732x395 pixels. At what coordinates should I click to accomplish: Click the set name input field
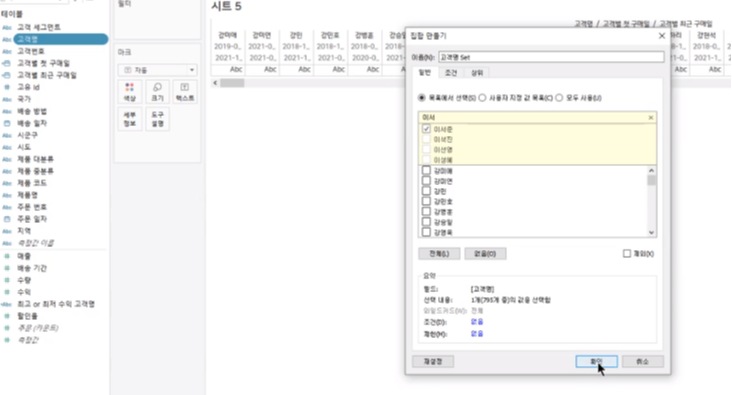click(551, 57)
